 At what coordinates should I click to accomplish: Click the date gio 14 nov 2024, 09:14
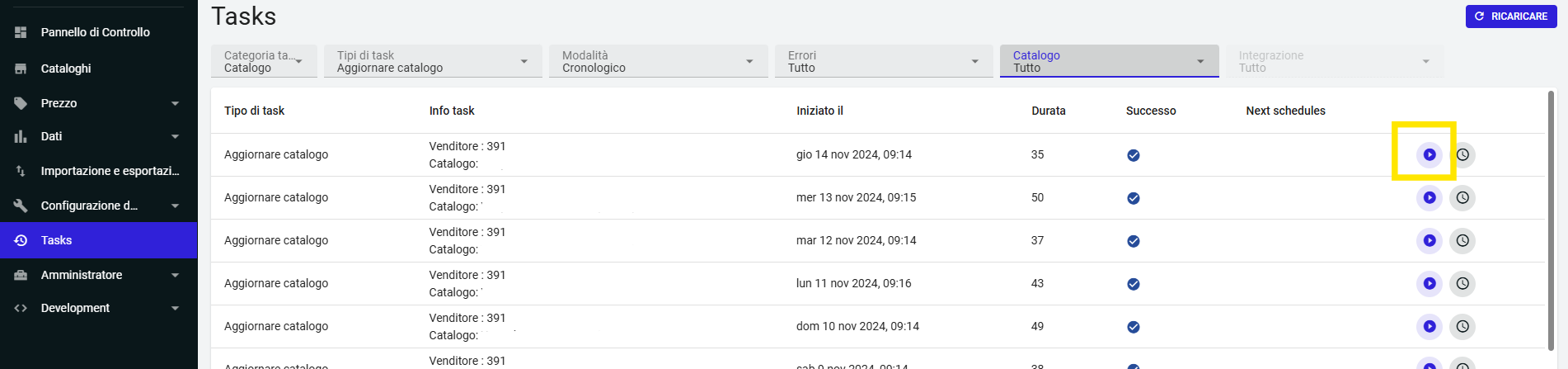[854, 154]
